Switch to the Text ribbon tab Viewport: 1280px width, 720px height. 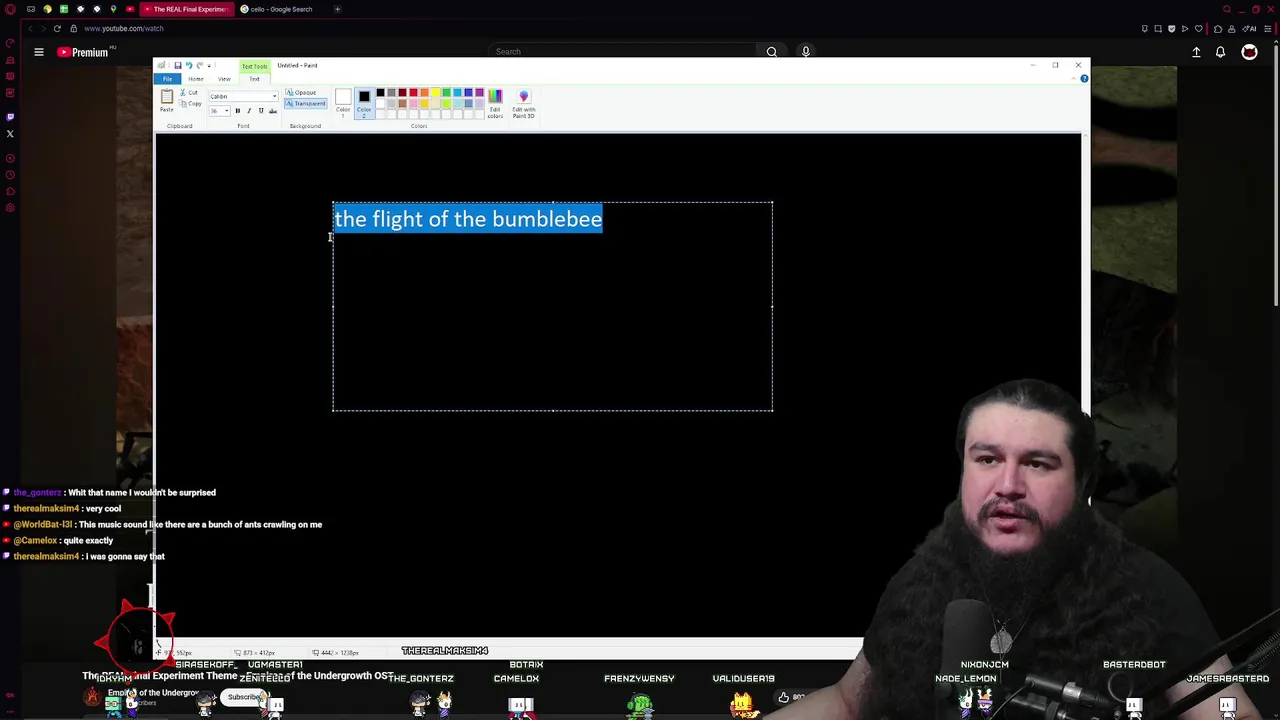(x=254, y=79)
